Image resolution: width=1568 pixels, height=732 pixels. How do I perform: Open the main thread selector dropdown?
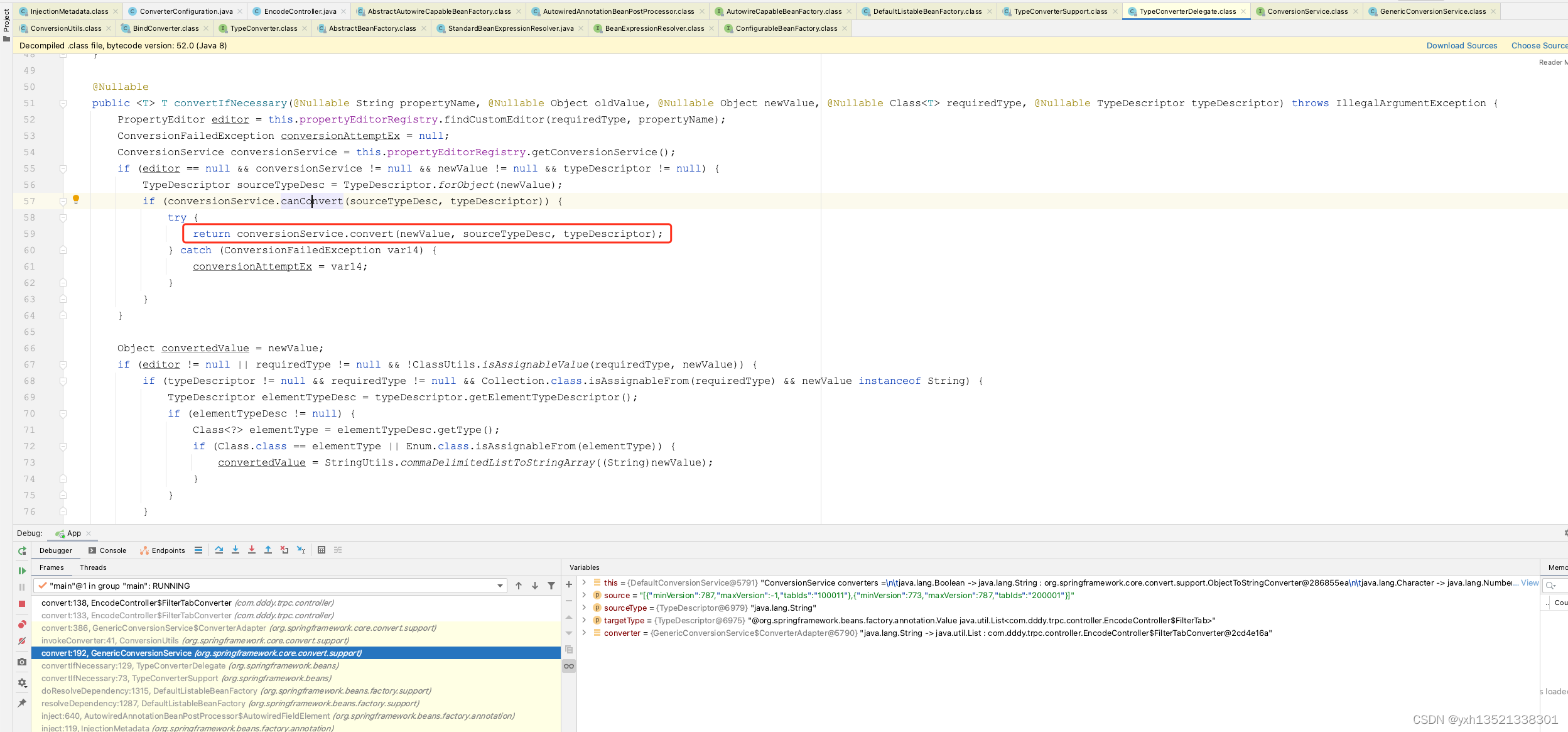click(x=500, y=586)
